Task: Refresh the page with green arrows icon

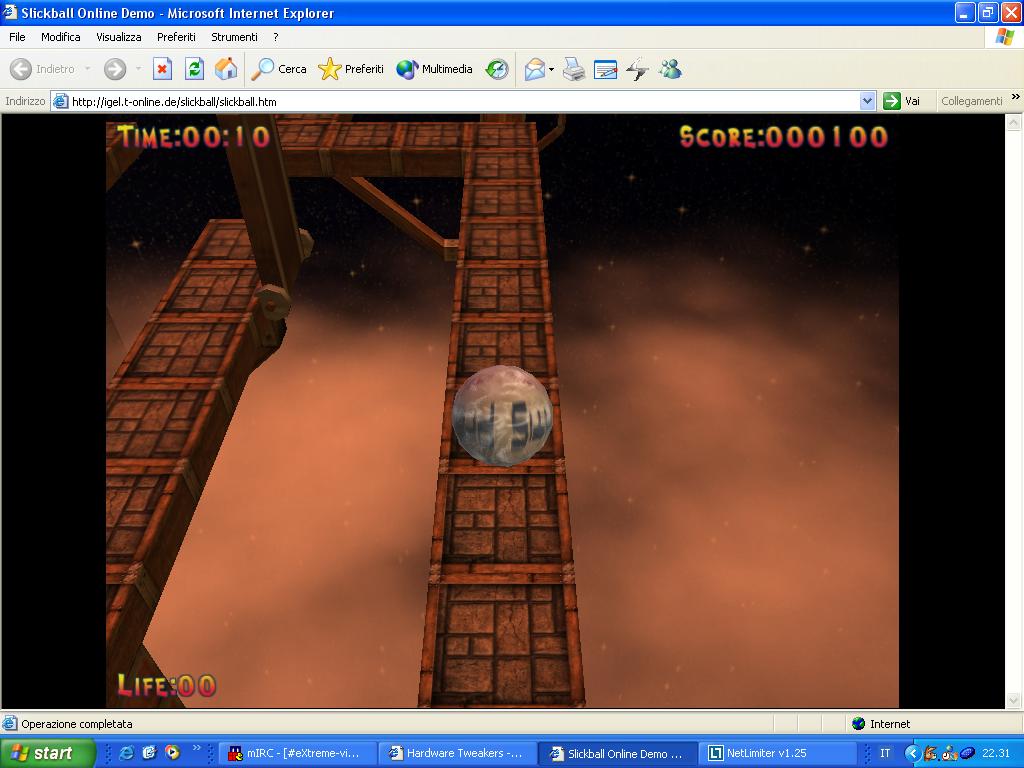Action: 194,69
